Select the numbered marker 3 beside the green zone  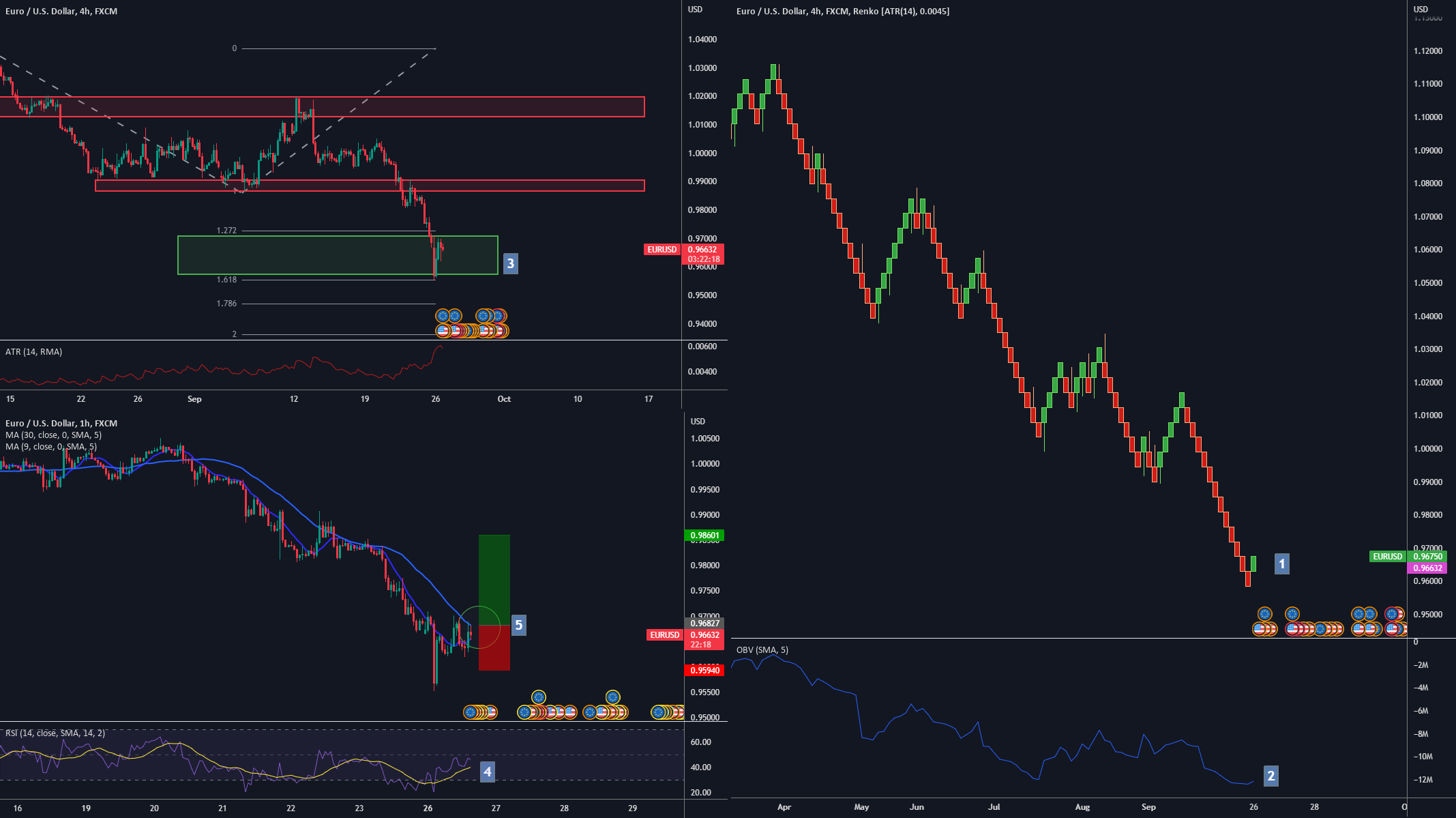coord(511,264)
